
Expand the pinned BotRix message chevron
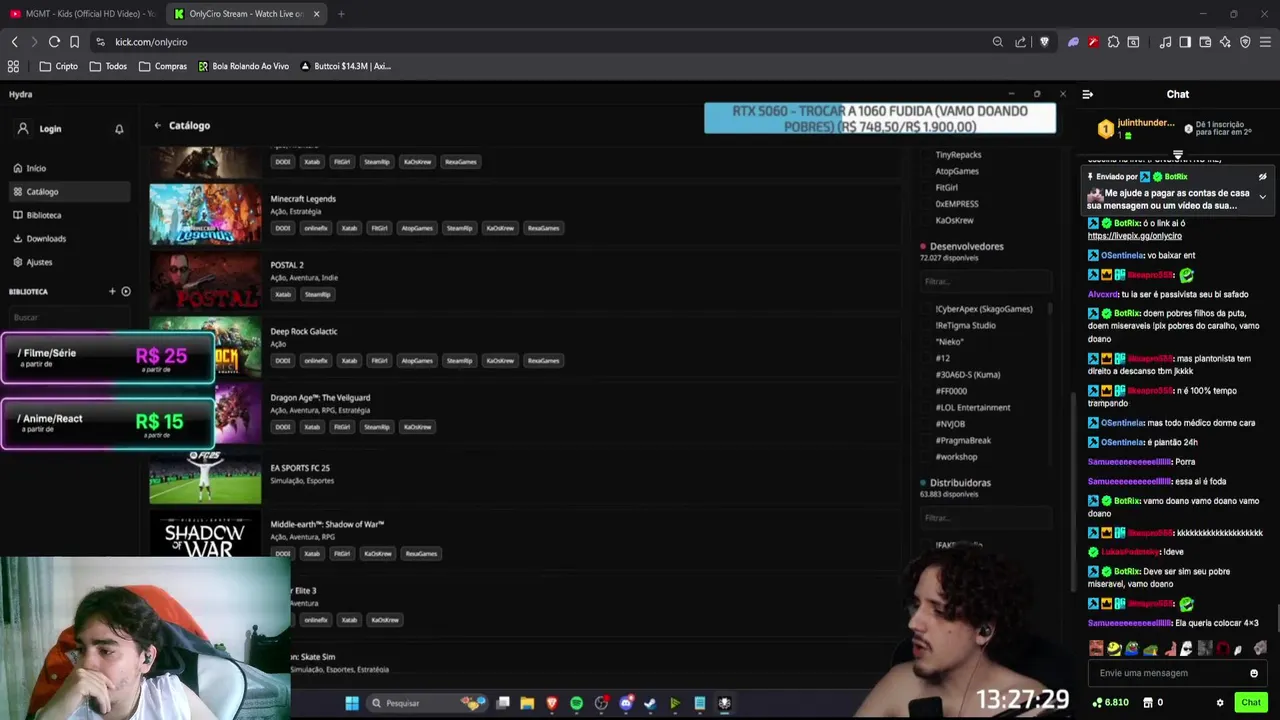(x=1262, y=197)
